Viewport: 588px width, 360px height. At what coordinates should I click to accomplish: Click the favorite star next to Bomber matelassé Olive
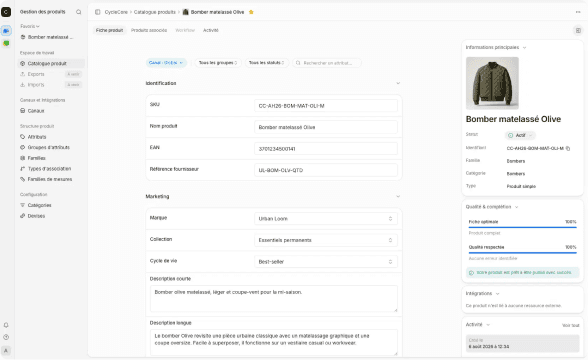click(251, 12)
